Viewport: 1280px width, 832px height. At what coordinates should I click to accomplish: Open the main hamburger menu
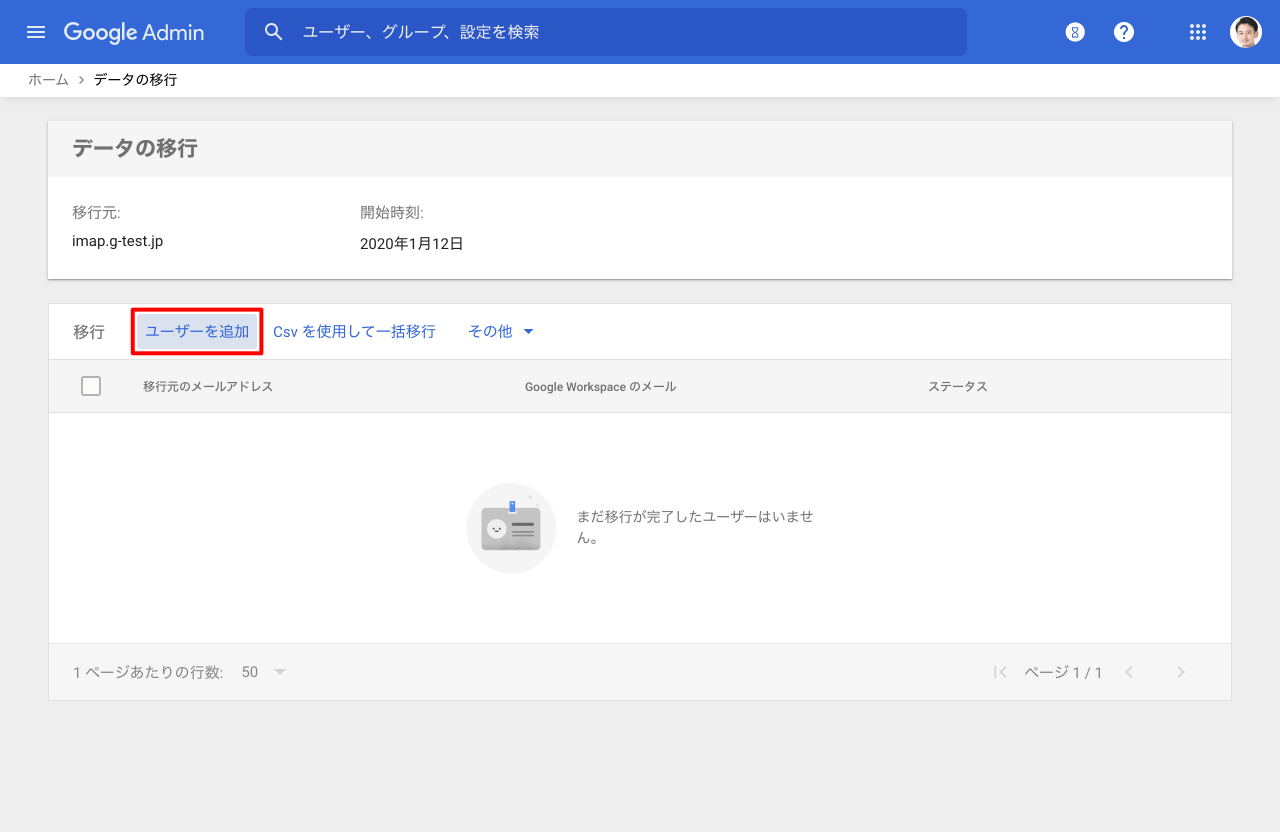click(x=36, y=32)
